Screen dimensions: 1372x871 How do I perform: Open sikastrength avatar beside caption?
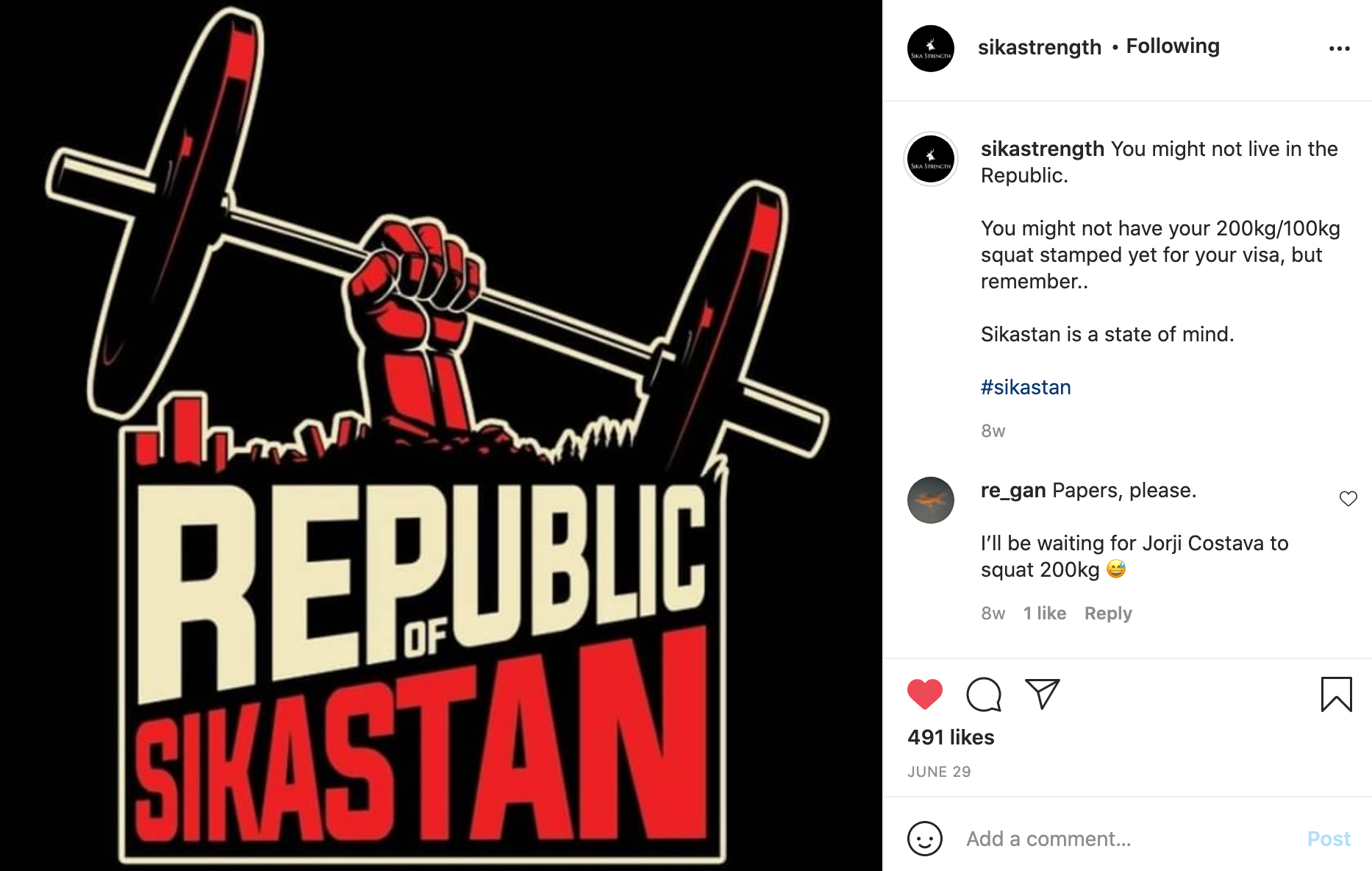tap(931, 159)
